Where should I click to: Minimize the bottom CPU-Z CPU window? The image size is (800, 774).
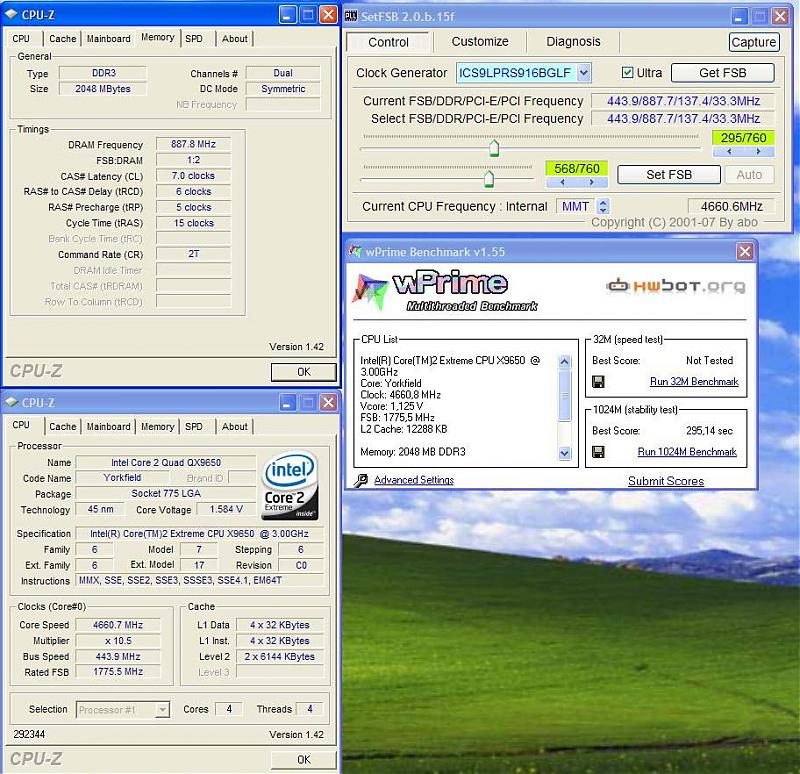288,403
